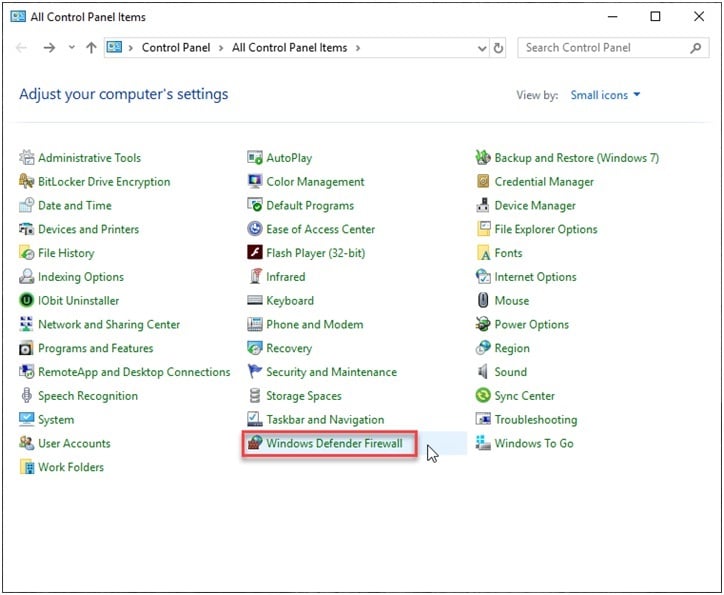The image size is (724, 595).
Task: Click the Administrative Tools icon
Action: click(x=26, y=158)
